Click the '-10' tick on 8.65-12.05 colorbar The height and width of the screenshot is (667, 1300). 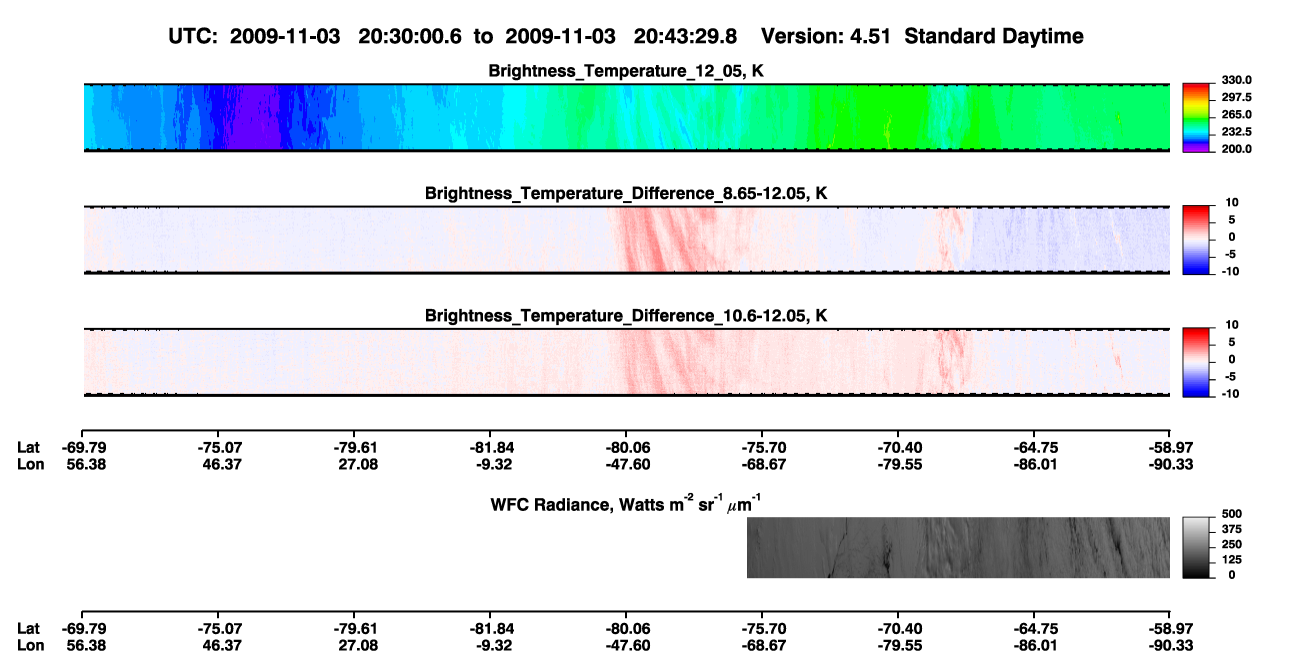click(1230, 271)
